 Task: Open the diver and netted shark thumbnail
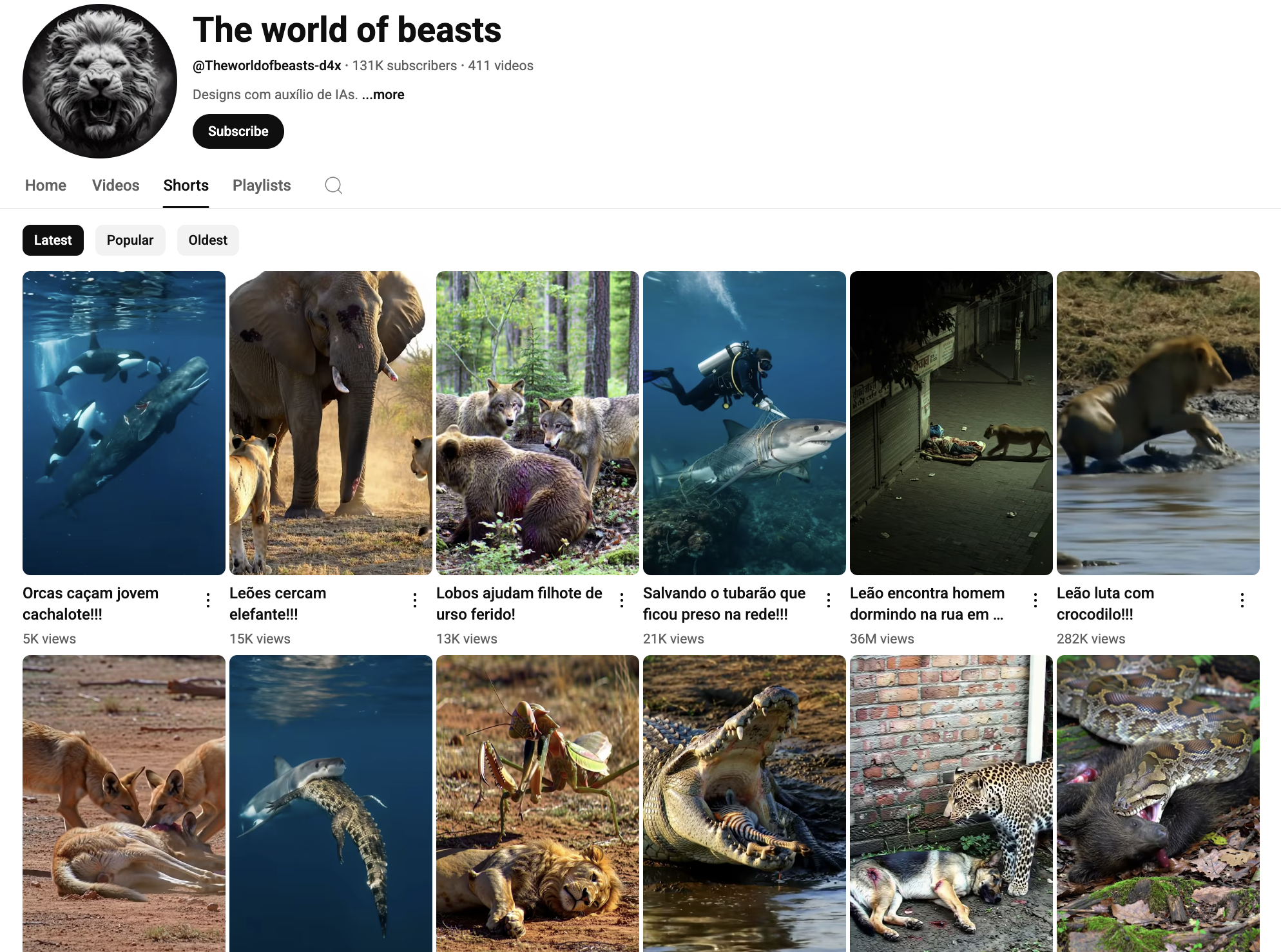(744, 423)
